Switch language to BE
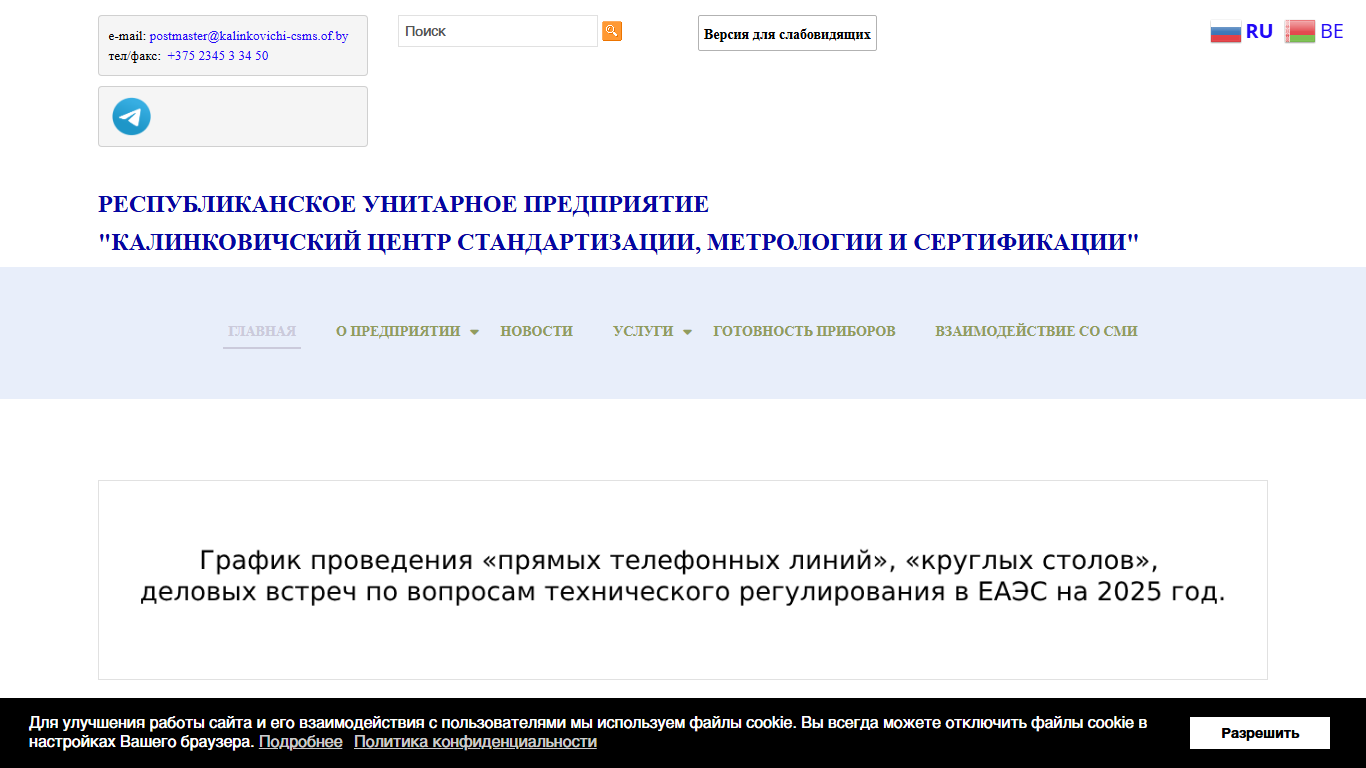Image resolution: width=1366 pixels, height=768 pixels. [1332, 32]
